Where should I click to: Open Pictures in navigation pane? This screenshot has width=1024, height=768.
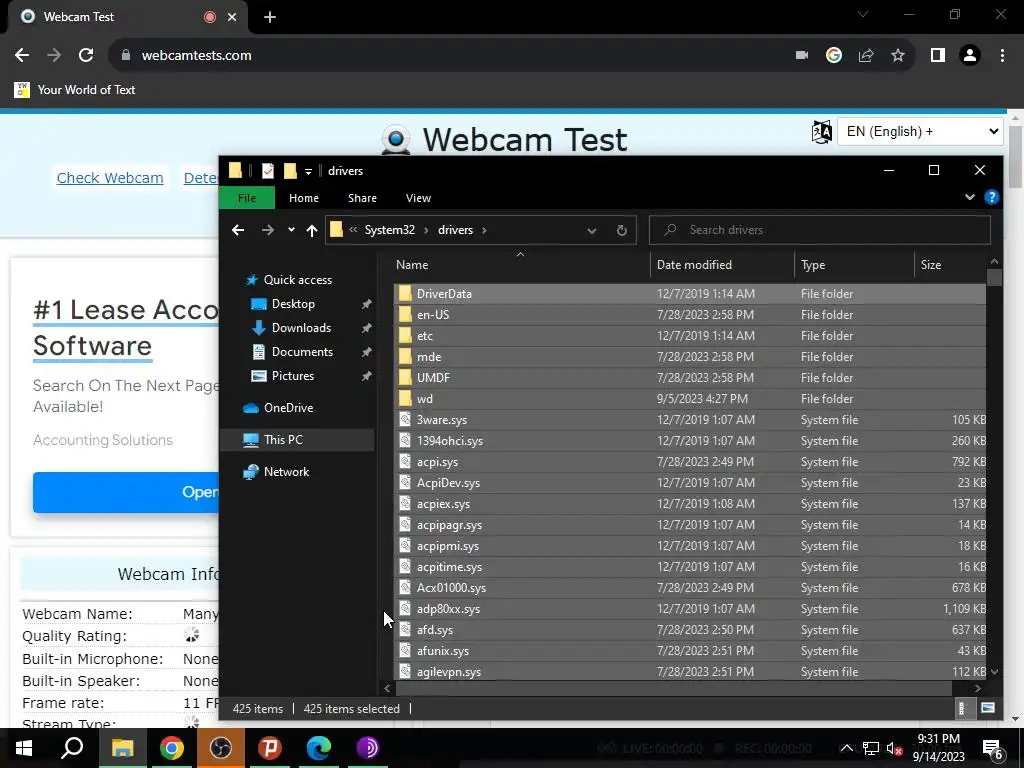click(293, 376)
